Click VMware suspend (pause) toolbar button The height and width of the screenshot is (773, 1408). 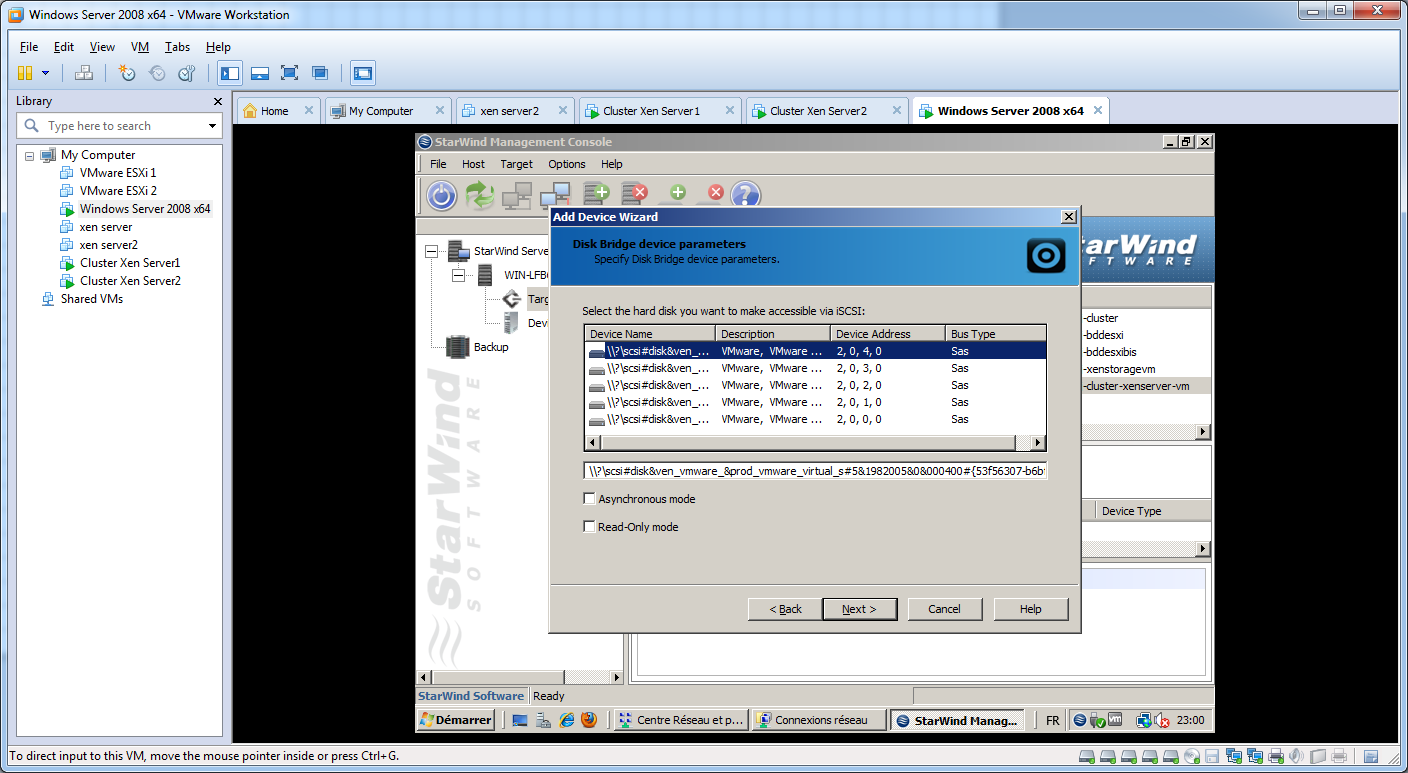(x=25, y=73)
